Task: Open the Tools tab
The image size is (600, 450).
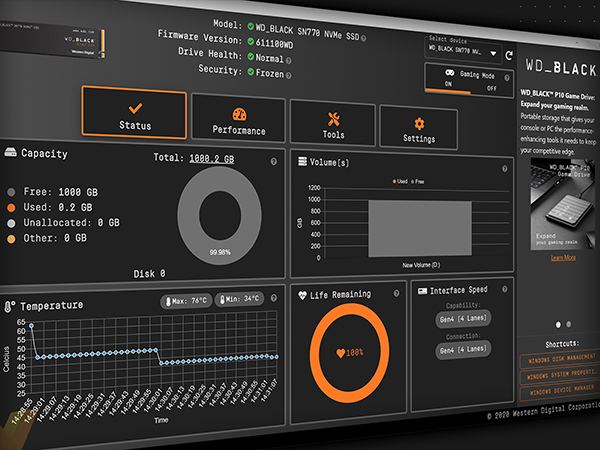Action: [x=333, y=123]
